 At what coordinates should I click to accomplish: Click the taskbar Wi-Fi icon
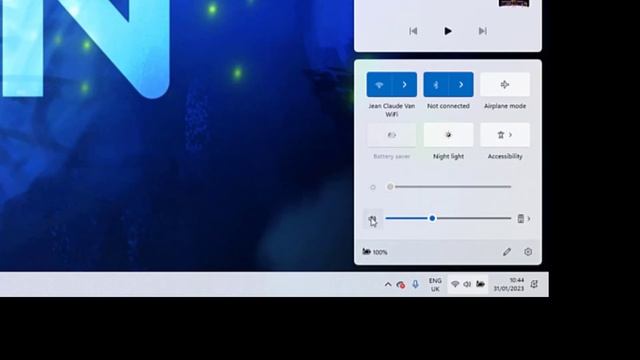click(x=455, y=284)
